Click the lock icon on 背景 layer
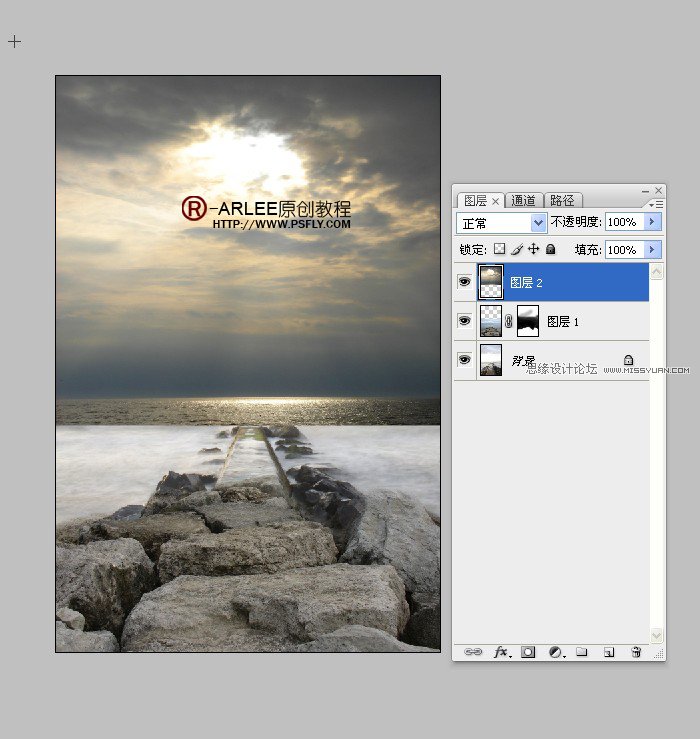The width and height of the screenshot is (700, 739). (628, 360)
